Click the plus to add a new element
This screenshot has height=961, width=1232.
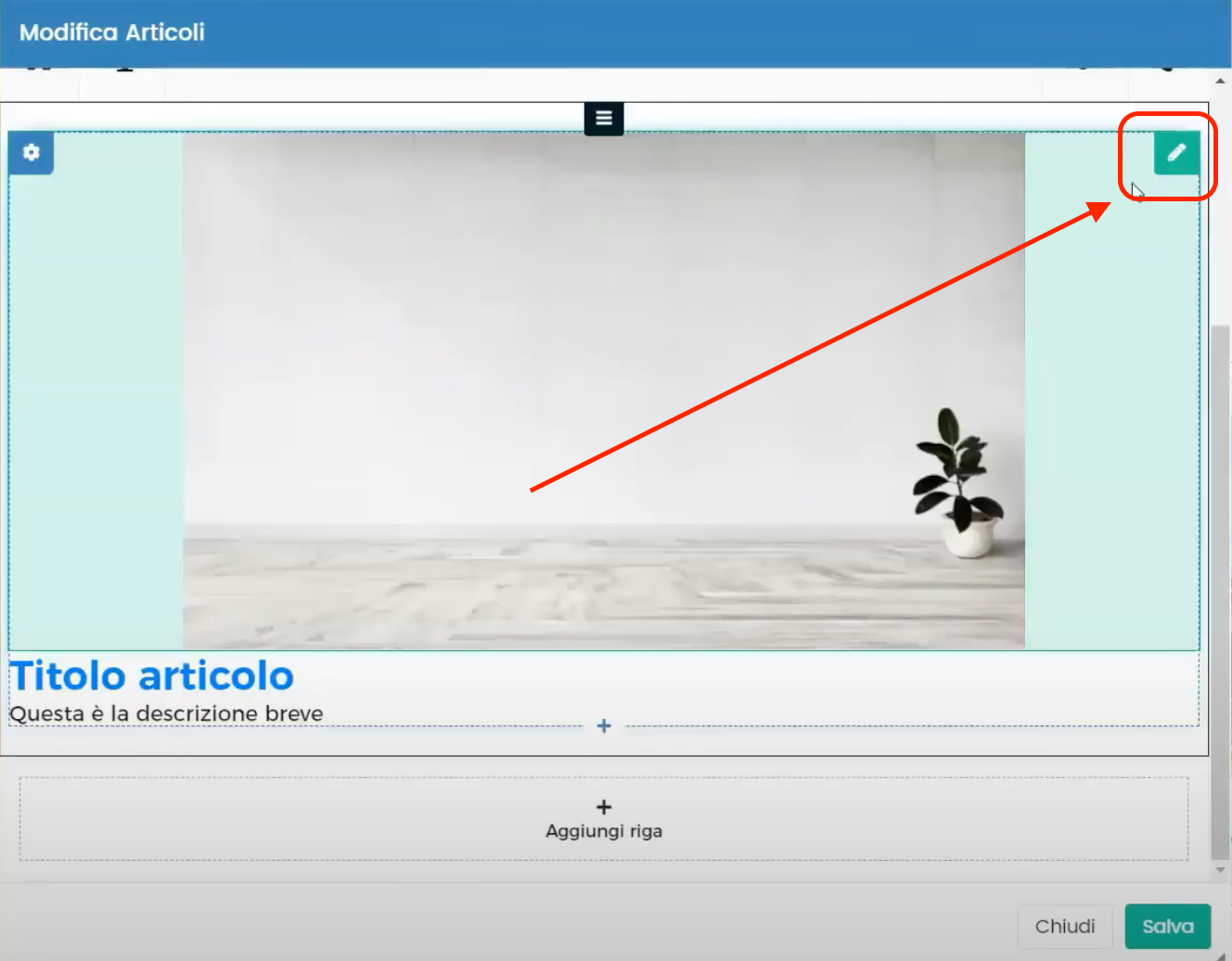tap(604, 726)
